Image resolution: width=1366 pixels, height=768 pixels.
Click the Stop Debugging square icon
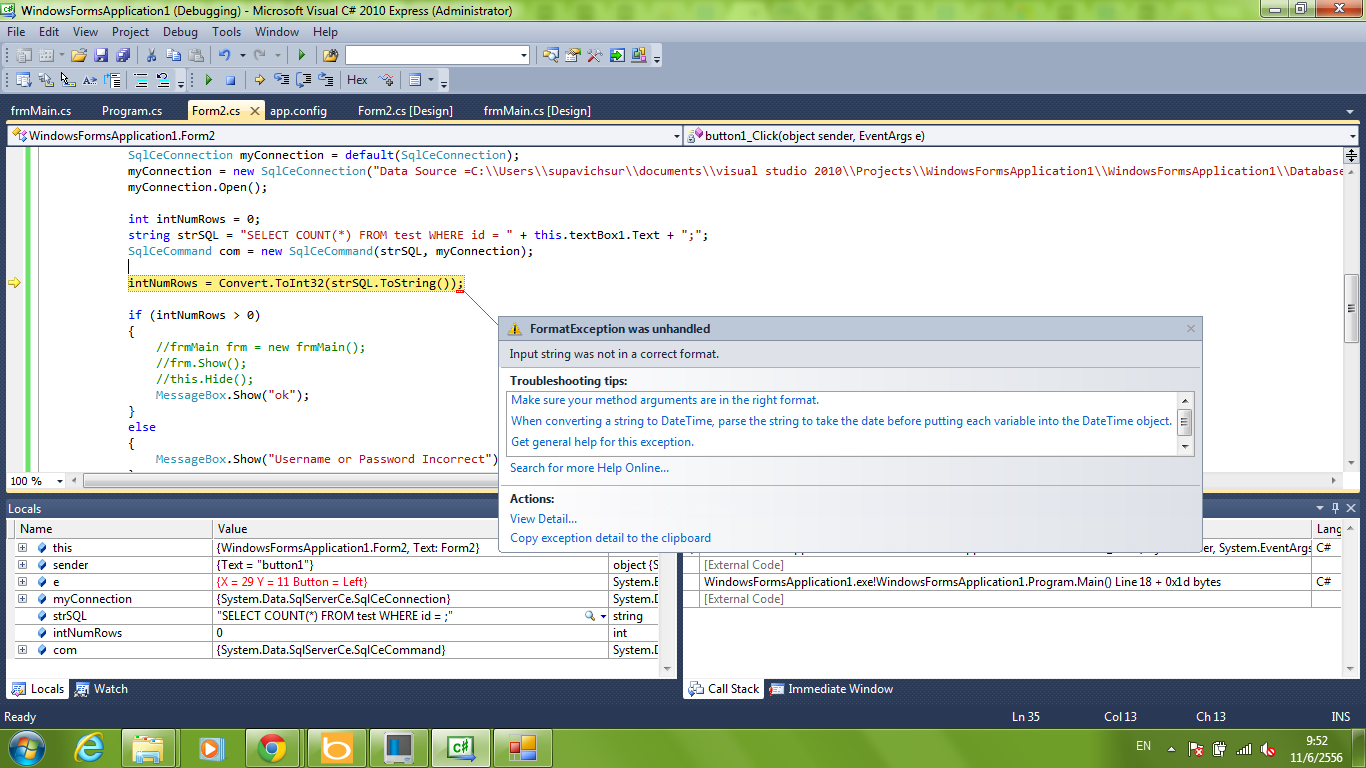[x=230, y=80]
